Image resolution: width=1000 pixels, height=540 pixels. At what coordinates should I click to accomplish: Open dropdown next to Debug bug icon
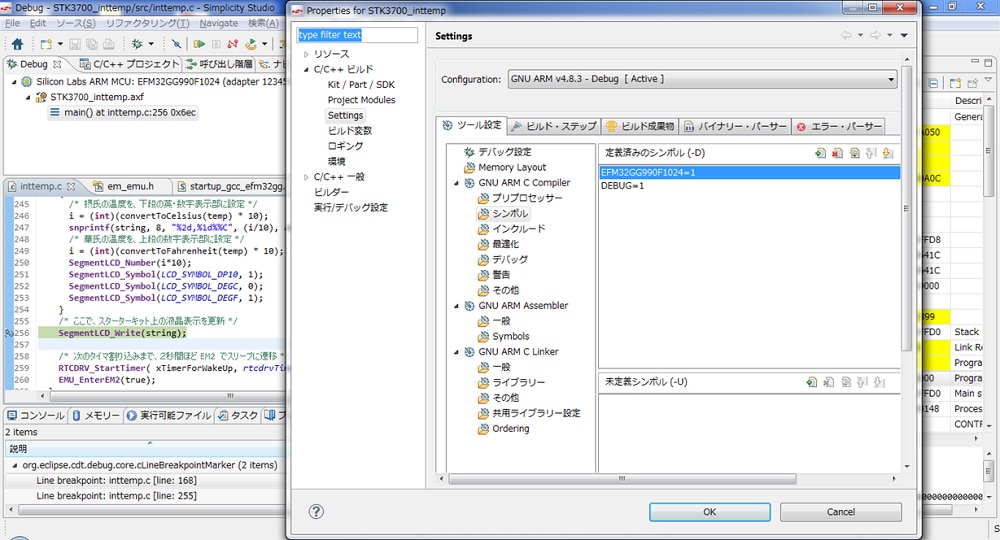(x=151, y=44)
